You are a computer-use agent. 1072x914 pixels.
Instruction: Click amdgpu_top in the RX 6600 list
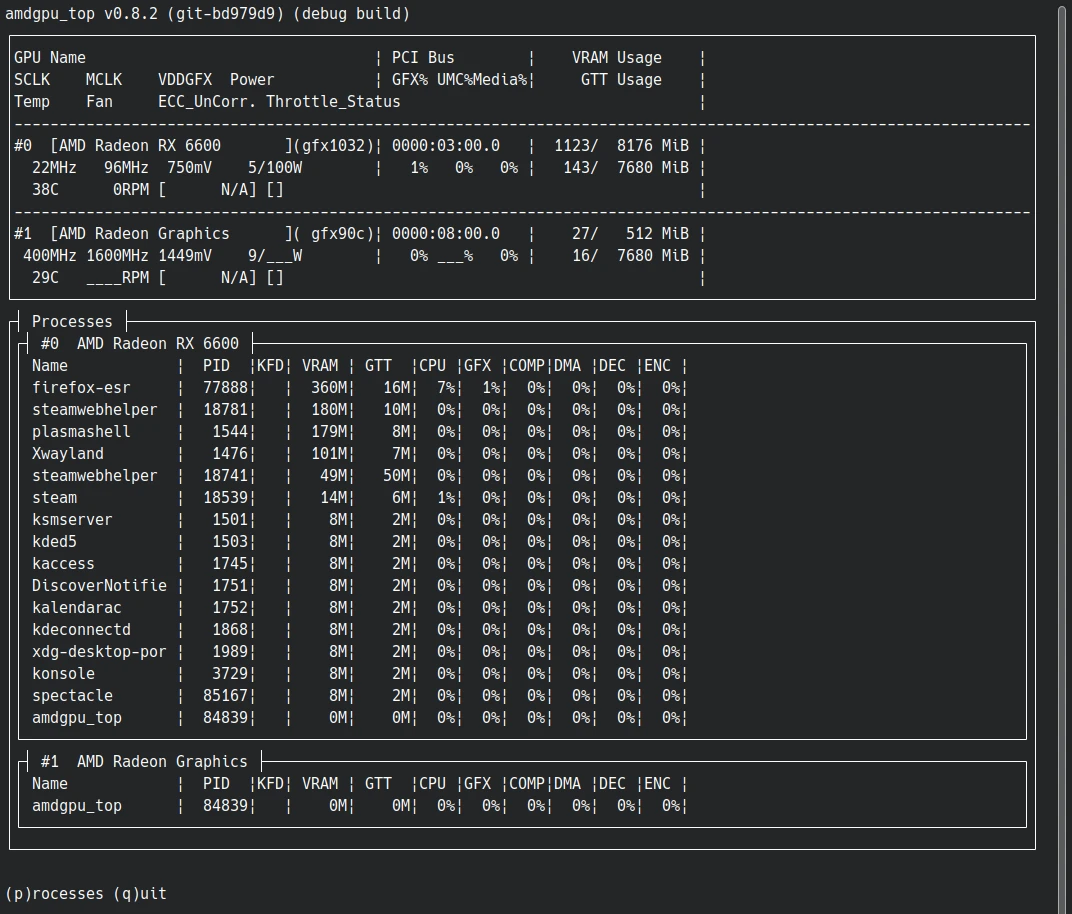(x=77, y=718)
